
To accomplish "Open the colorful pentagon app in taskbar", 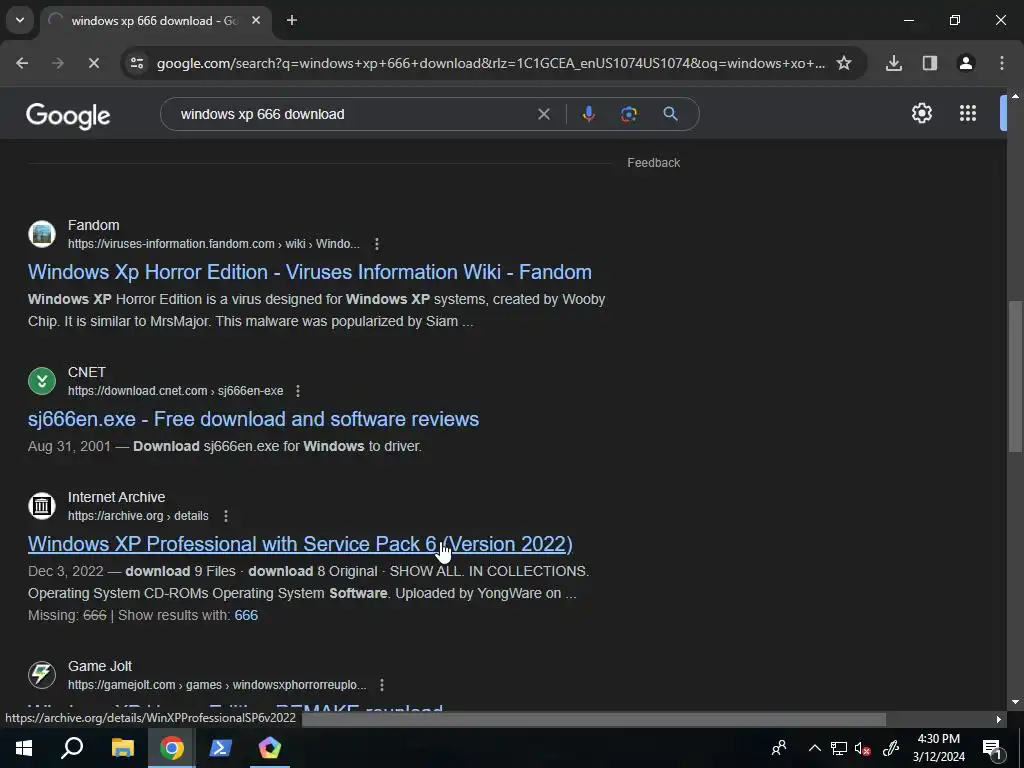I will pyautogui.click(x=270, y=748).
